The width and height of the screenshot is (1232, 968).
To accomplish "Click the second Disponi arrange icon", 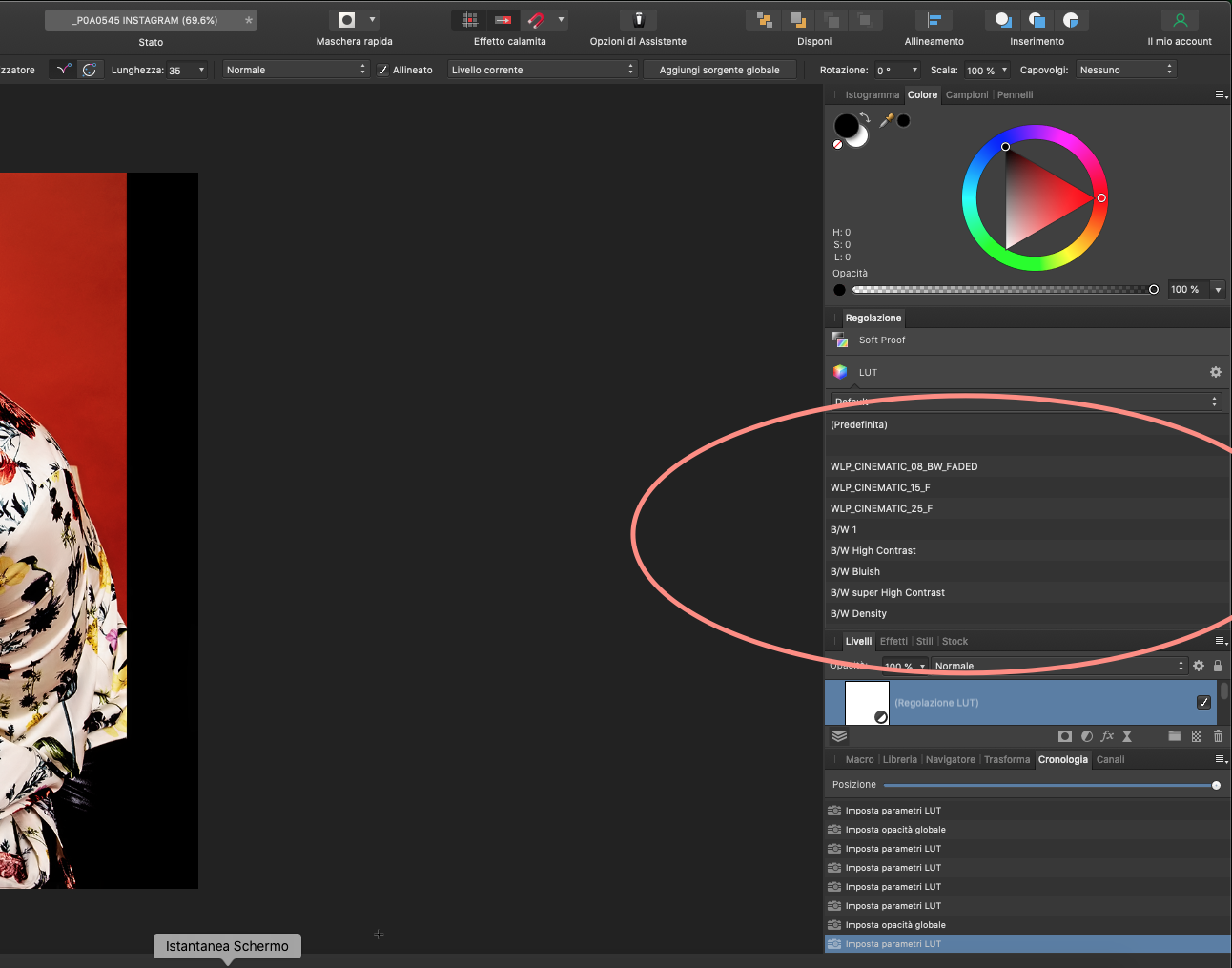I will (x=798, y=20).
